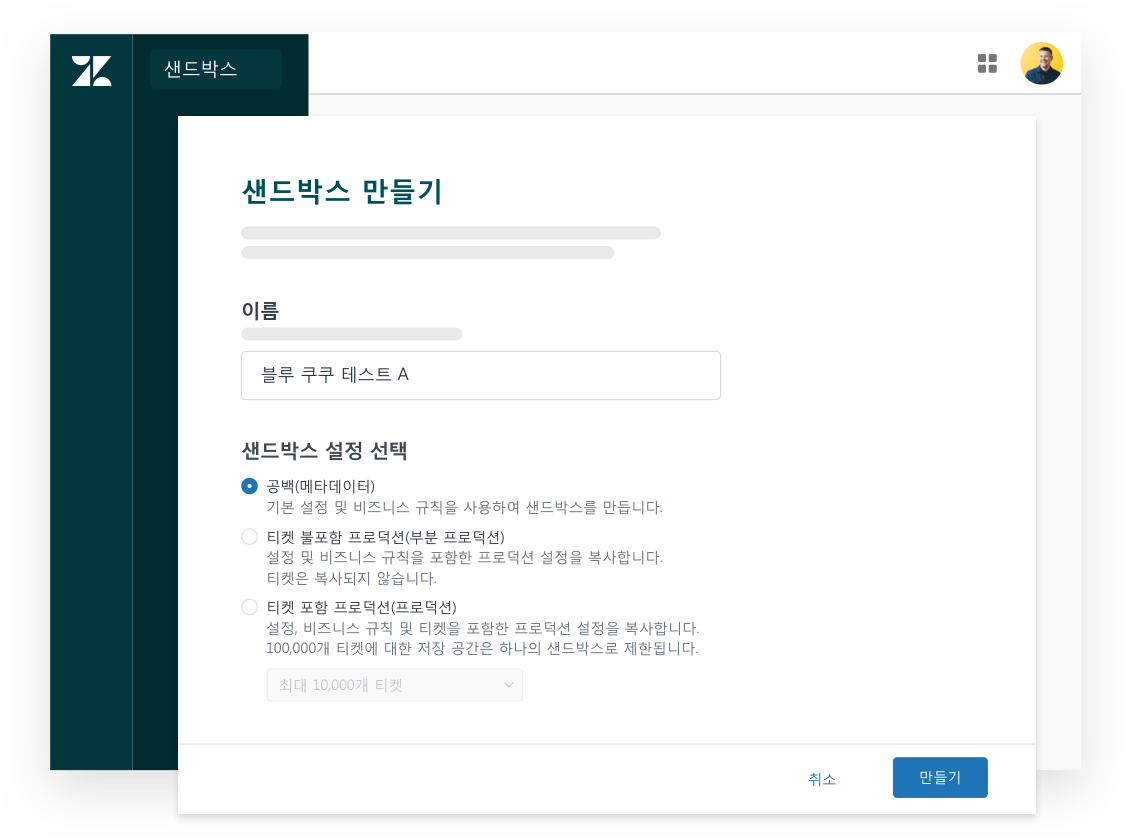Click text 티켓은 복사되지 않습니다.
1132x838 pixels.
tap(352, 578)
